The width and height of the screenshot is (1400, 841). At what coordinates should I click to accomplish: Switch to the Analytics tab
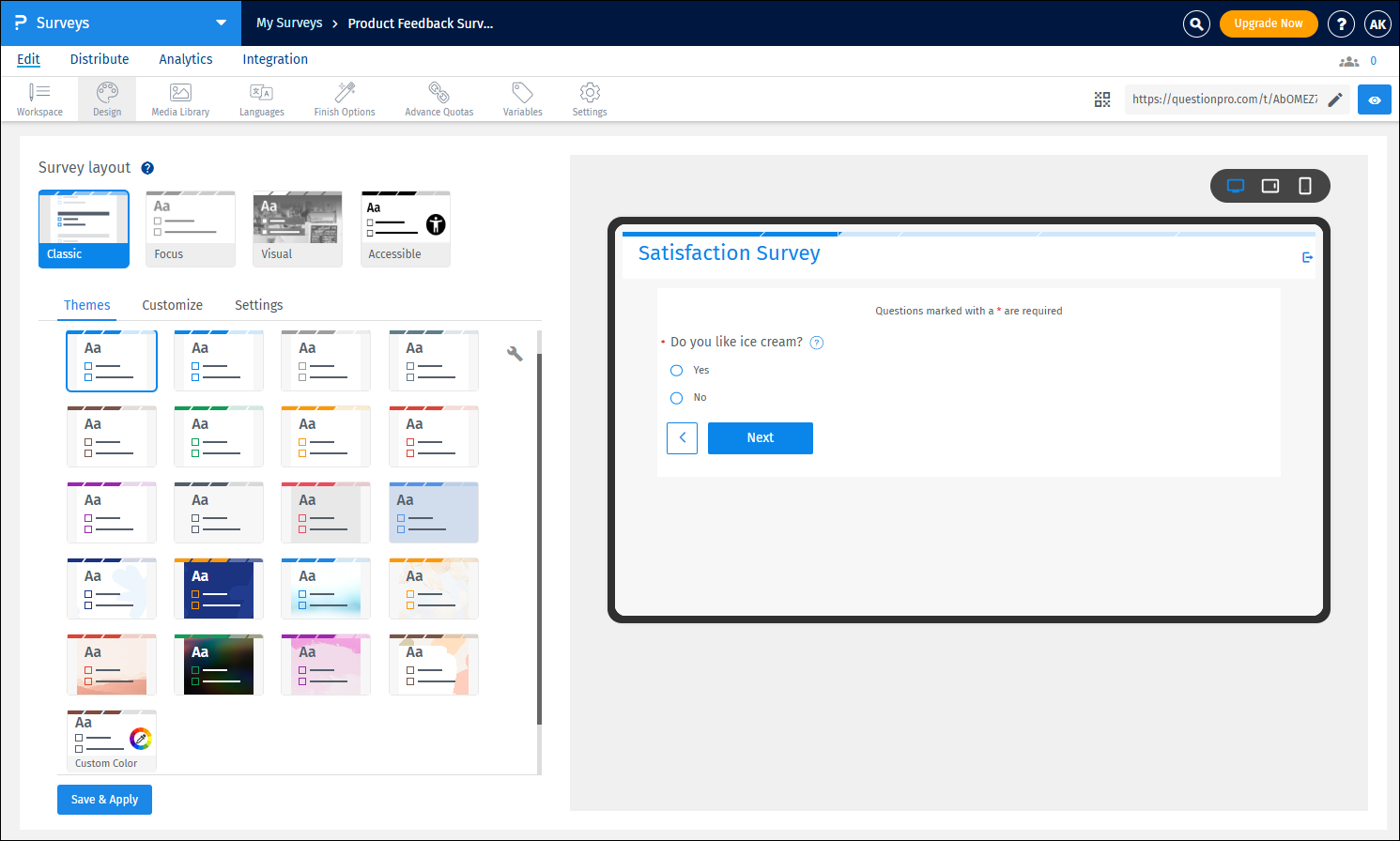click(185, 59)
